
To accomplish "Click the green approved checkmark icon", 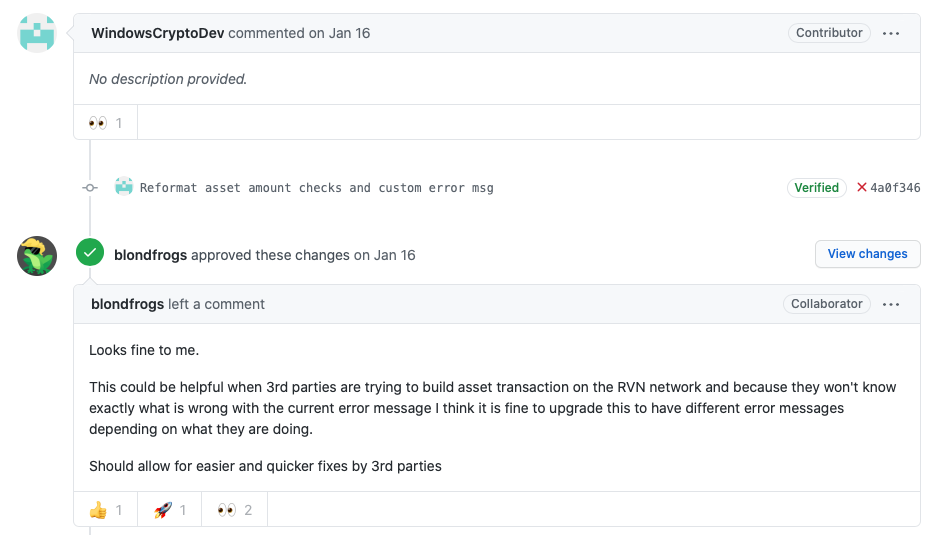I will tap(90, 254).
